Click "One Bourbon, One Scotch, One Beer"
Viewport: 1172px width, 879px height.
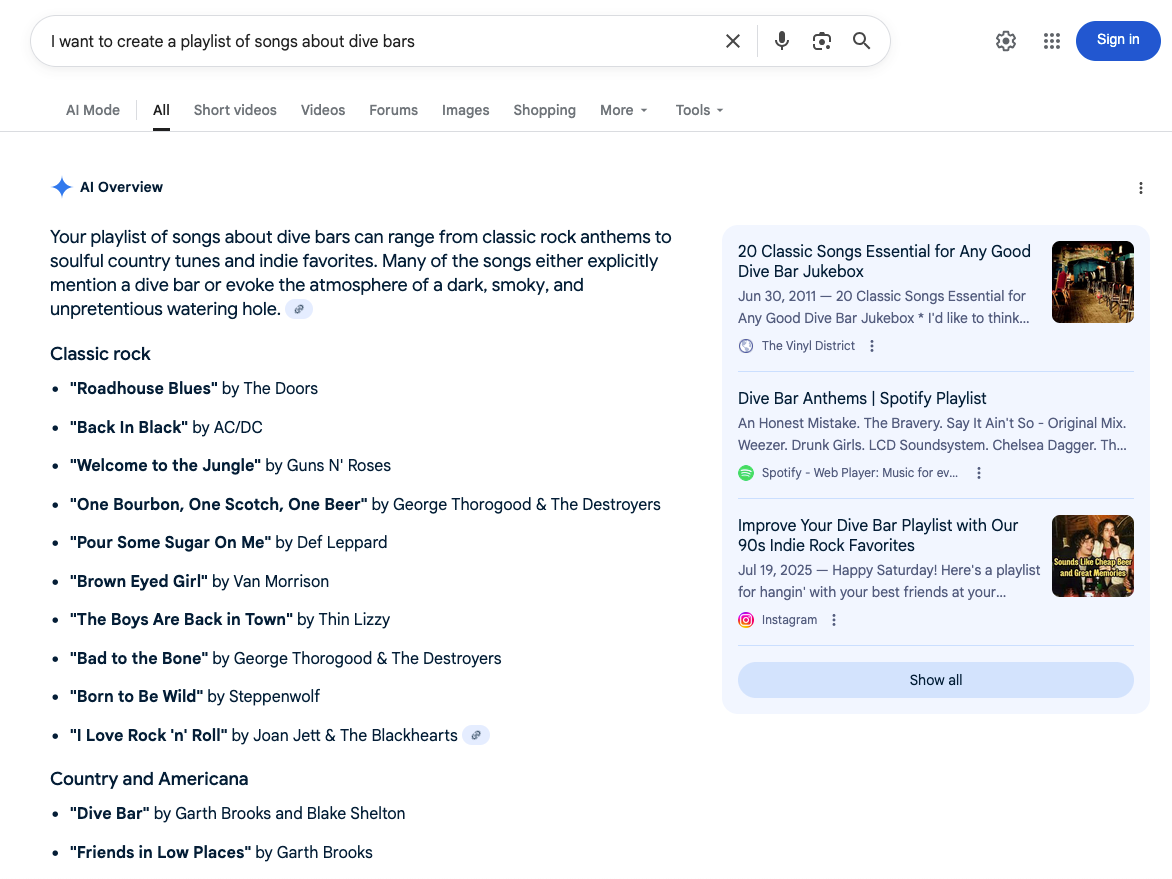click(365, 505)
